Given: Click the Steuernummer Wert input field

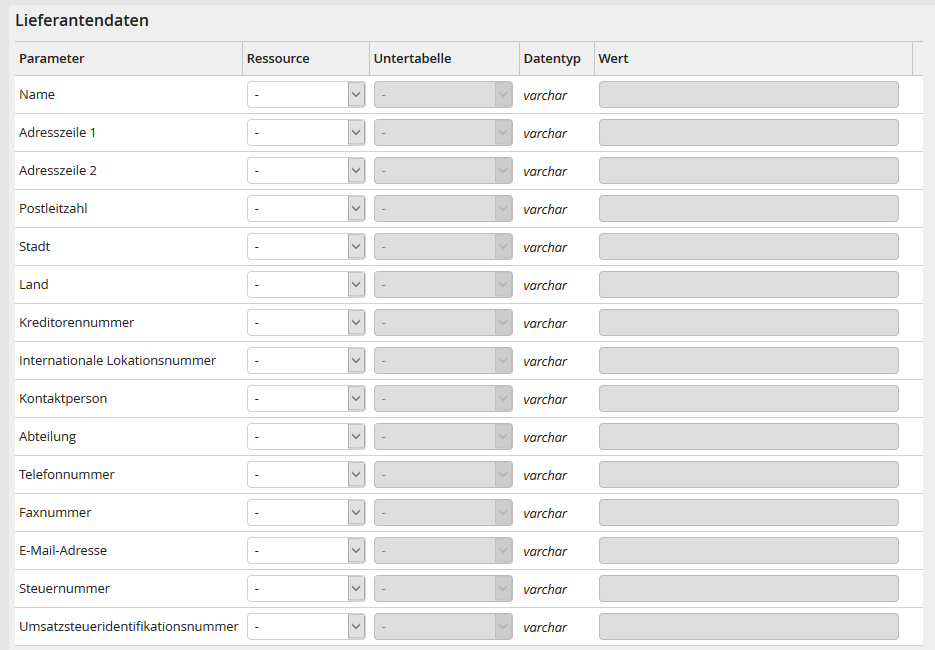Looking at the screenshot, I should coord(748,589).
